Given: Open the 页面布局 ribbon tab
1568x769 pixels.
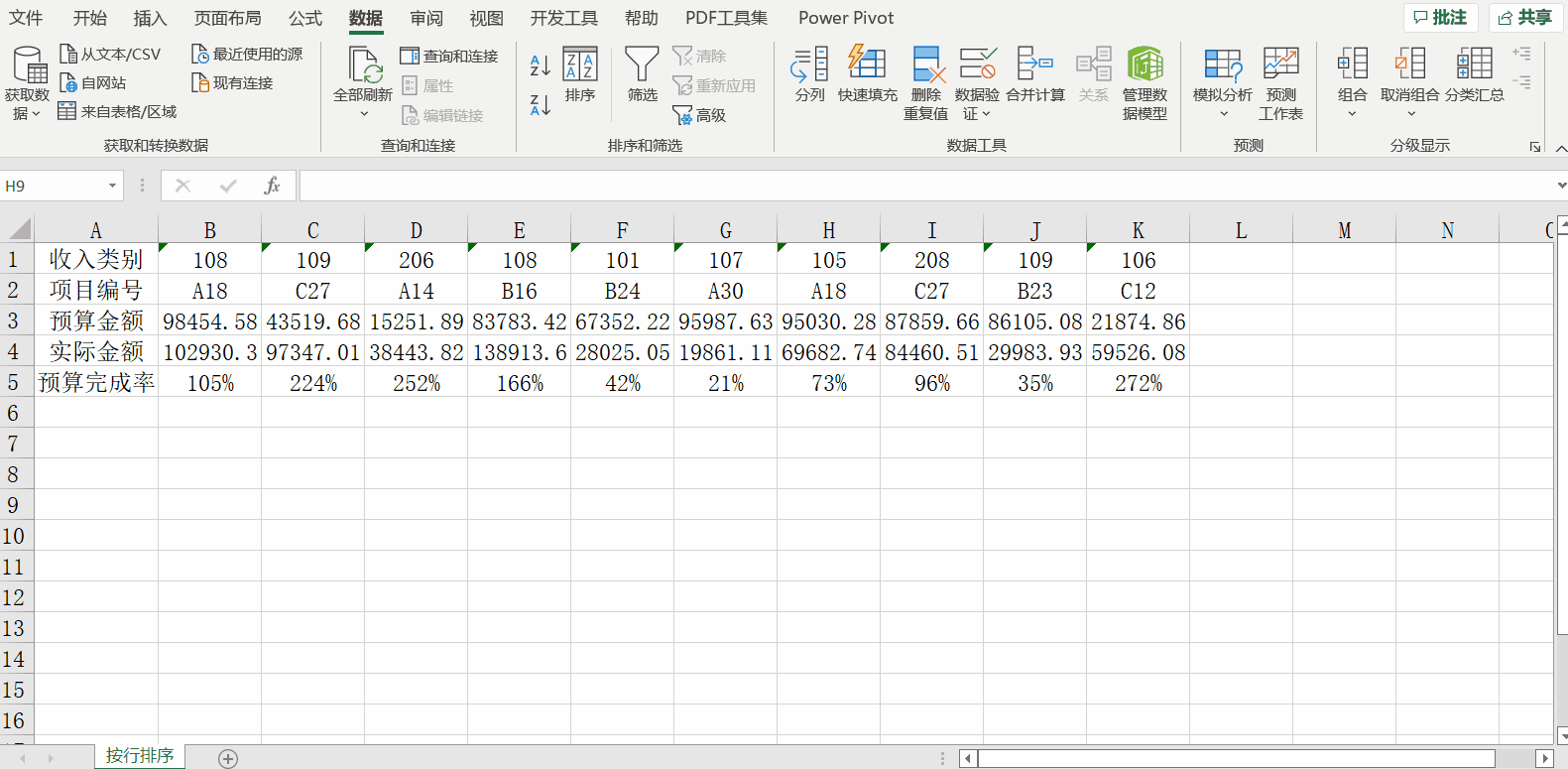Looking at the screenshot, I should coord(228,18).
